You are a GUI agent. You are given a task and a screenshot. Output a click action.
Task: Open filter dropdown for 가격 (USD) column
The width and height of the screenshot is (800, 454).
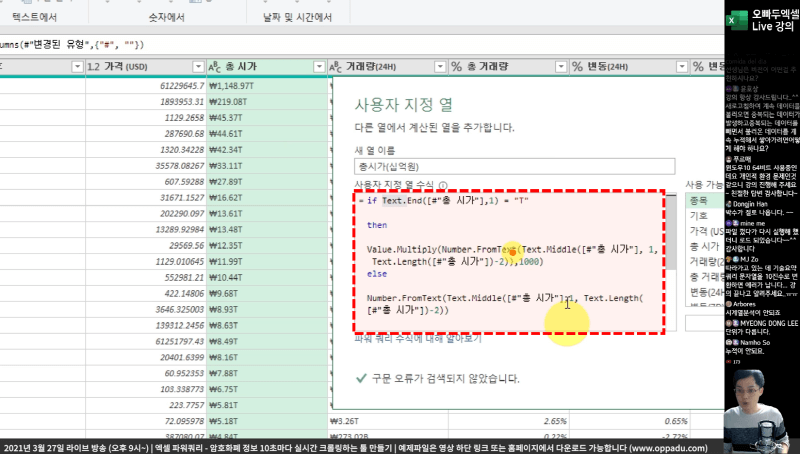pos(195,66)
